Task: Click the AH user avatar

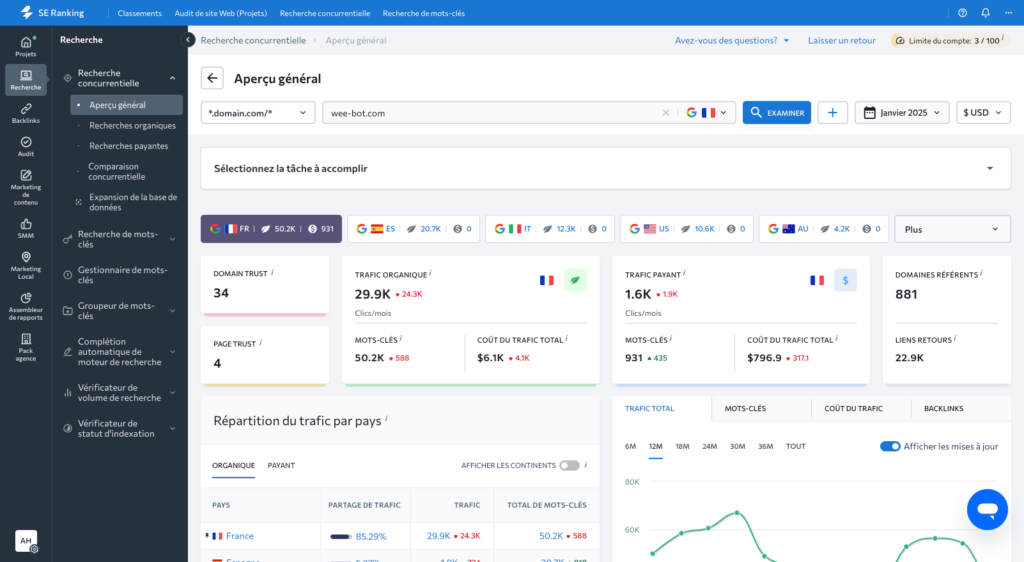Action: tap(25, 540)
